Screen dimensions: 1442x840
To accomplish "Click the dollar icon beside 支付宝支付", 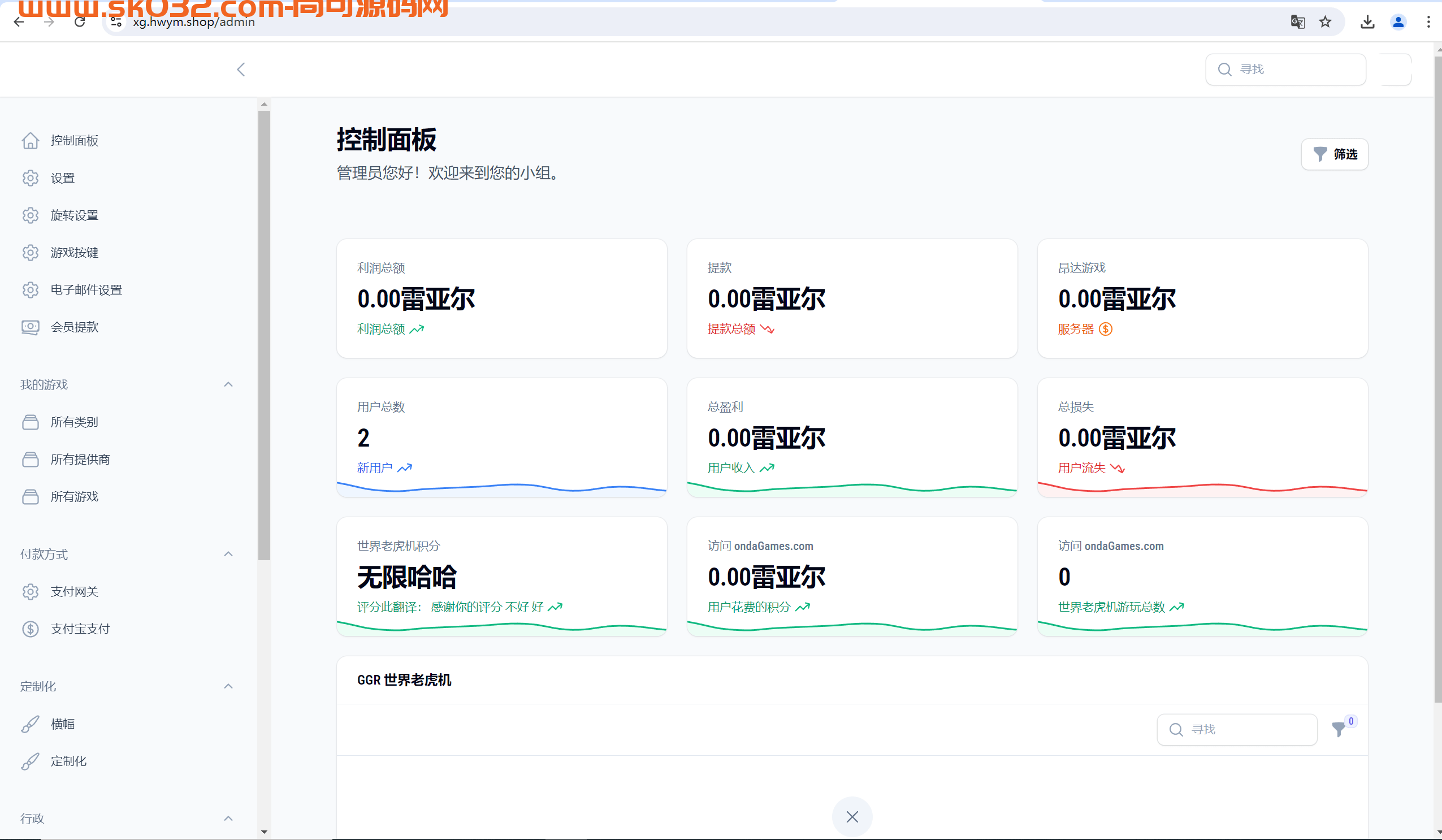I will (31, 629).
